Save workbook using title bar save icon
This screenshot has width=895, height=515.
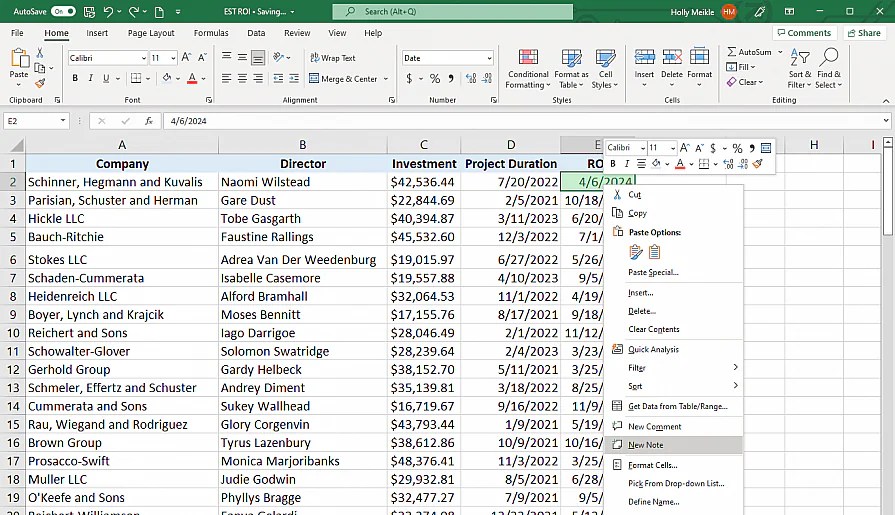pyautogui.click(x=89, y=11)
